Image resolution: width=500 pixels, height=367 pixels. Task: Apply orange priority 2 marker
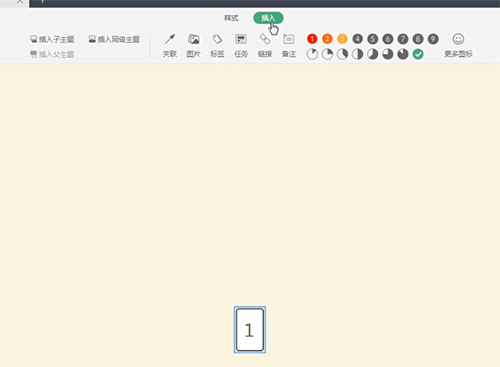(x=327, y=39)
